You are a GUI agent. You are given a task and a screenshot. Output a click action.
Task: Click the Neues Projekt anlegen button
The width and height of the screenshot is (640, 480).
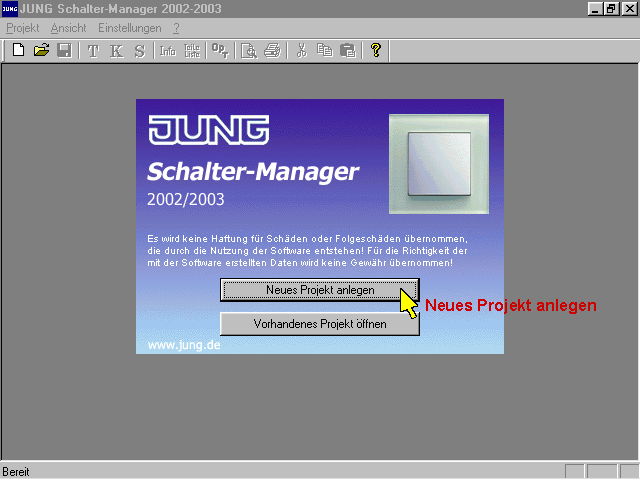click(x=320, y=290)
